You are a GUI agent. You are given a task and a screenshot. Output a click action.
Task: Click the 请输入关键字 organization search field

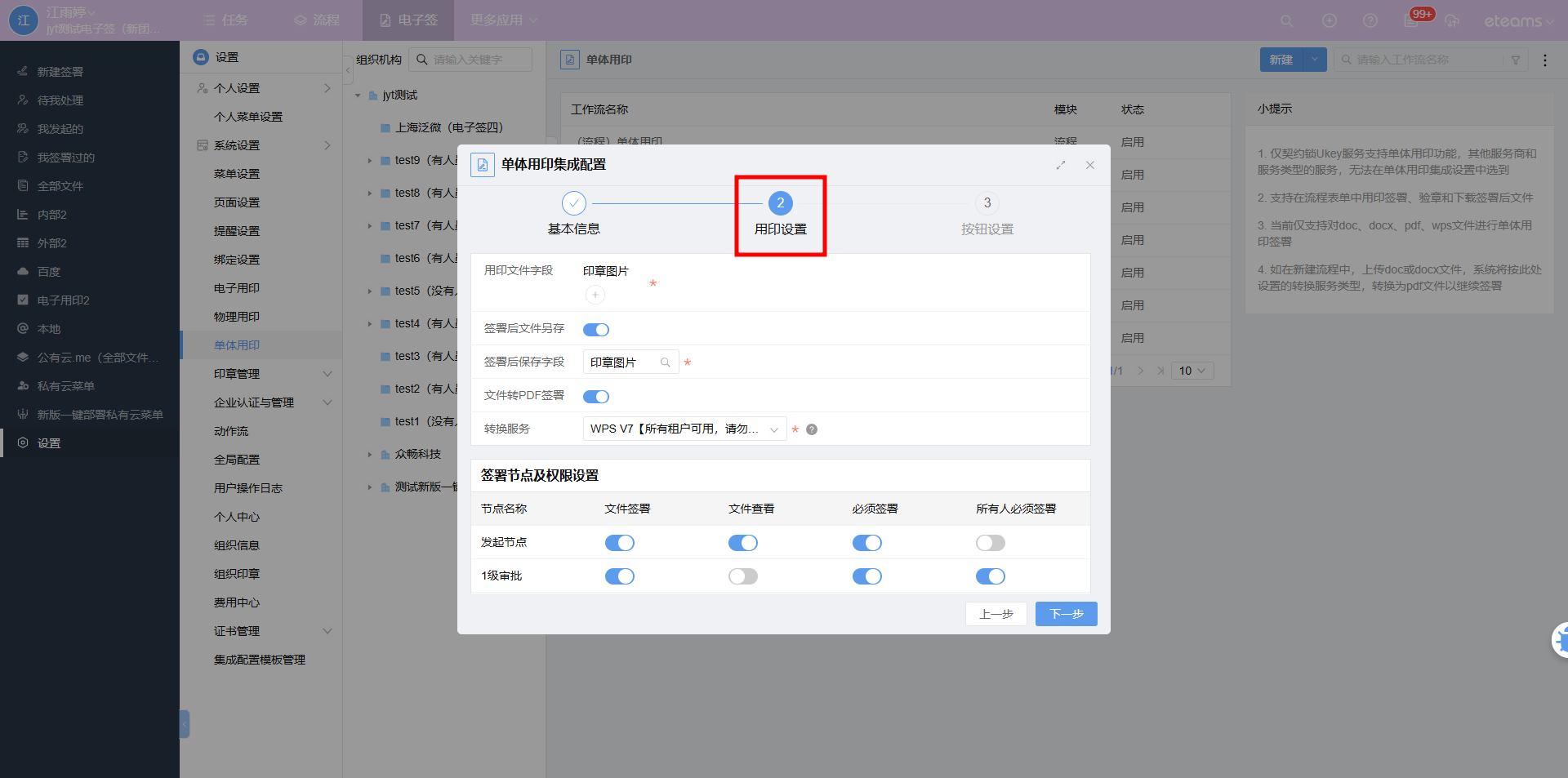(x=479, y=60)
